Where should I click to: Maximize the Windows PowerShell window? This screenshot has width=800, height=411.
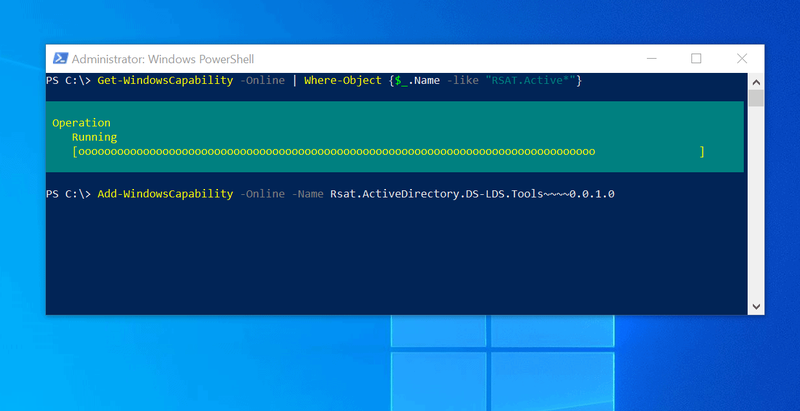tap(696, 59)
